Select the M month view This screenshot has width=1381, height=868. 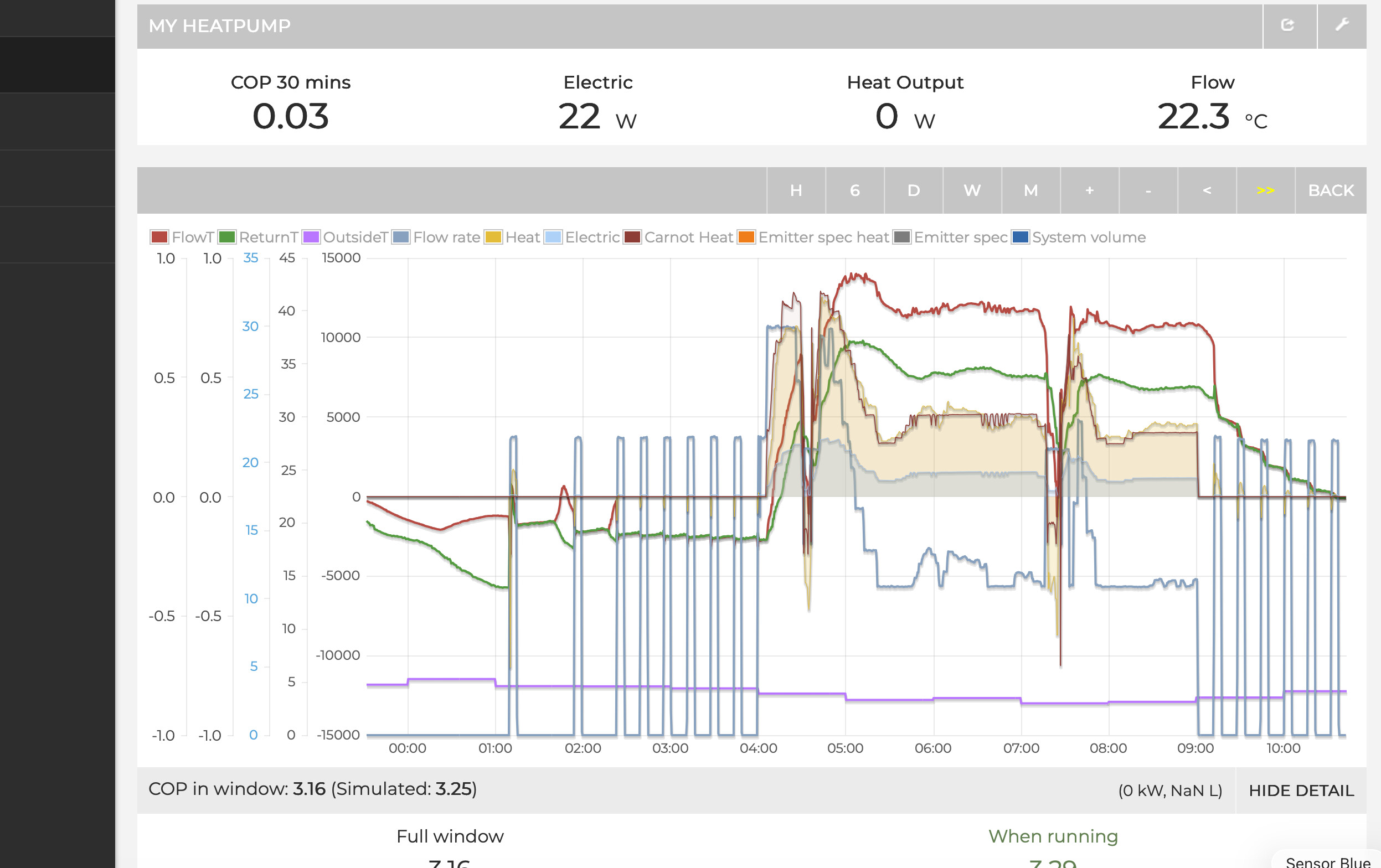(x=1030, y=190)
